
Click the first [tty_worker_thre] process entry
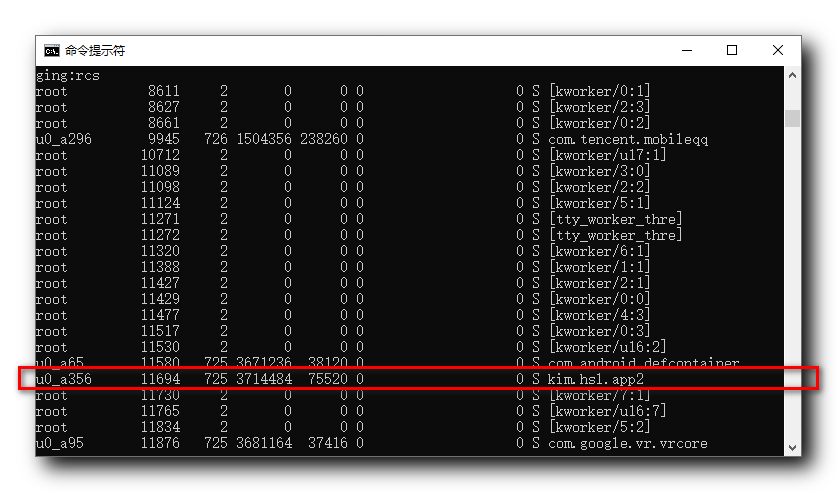[615, 219]
